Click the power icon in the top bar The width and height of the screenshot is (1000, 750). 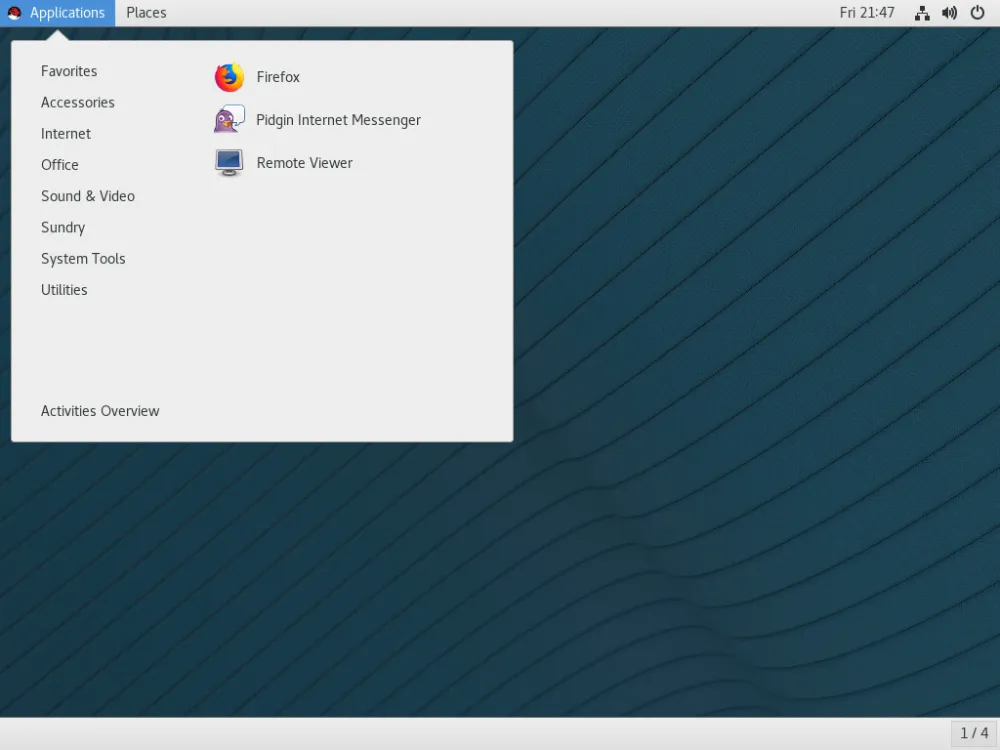[977, 13]
